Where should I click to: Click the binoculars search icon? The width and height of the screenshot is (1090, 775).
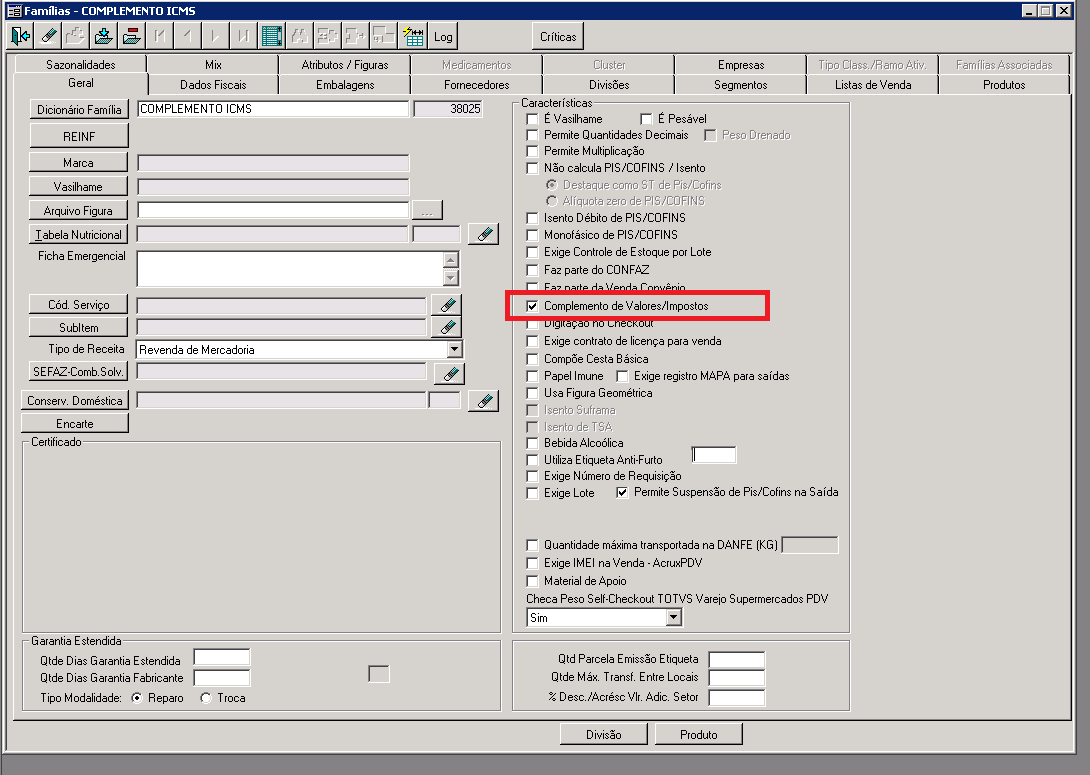(x=300, y=36)
